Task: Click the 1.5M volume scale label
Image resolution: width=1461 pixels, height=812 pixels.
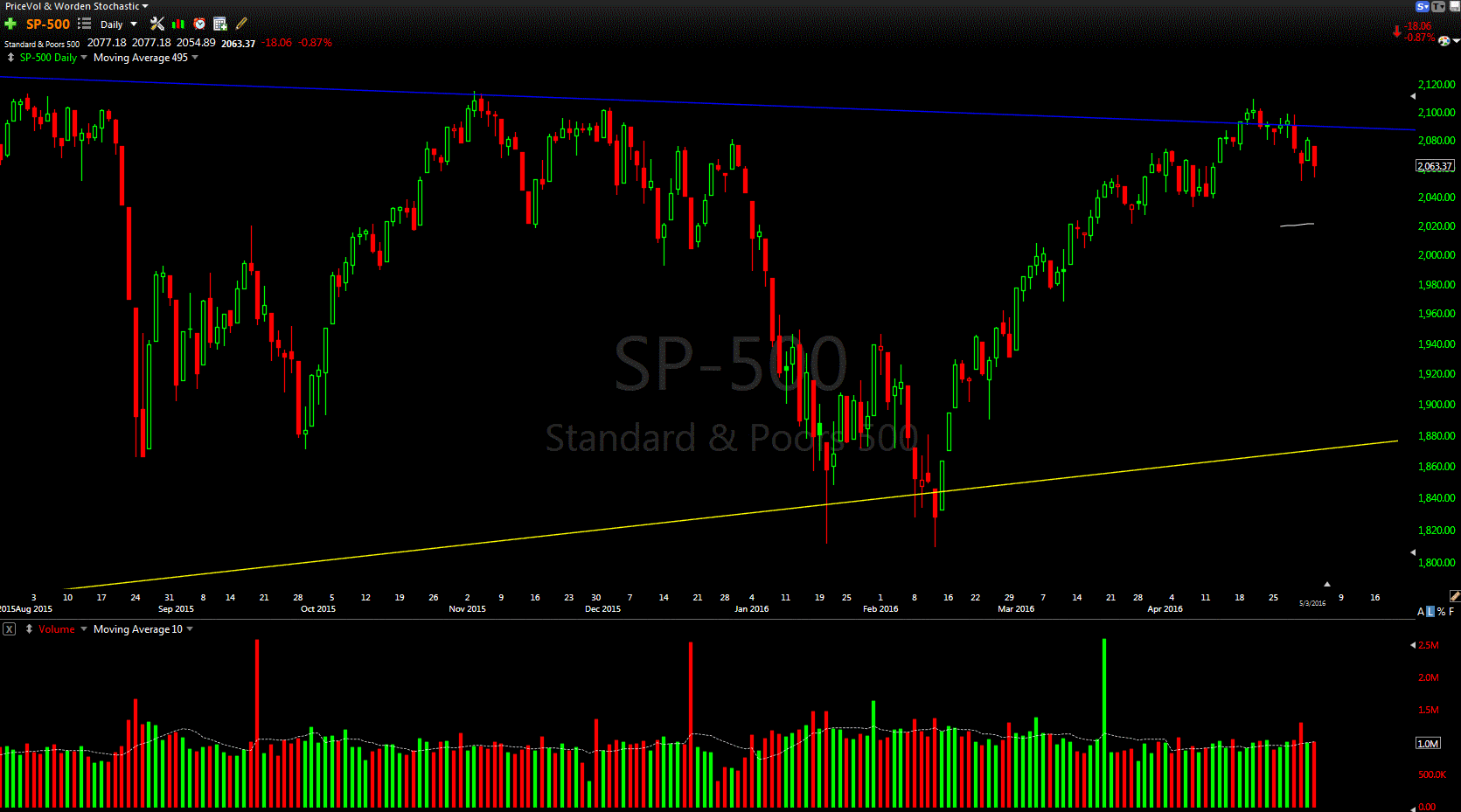Action: tap(1429, 710)
